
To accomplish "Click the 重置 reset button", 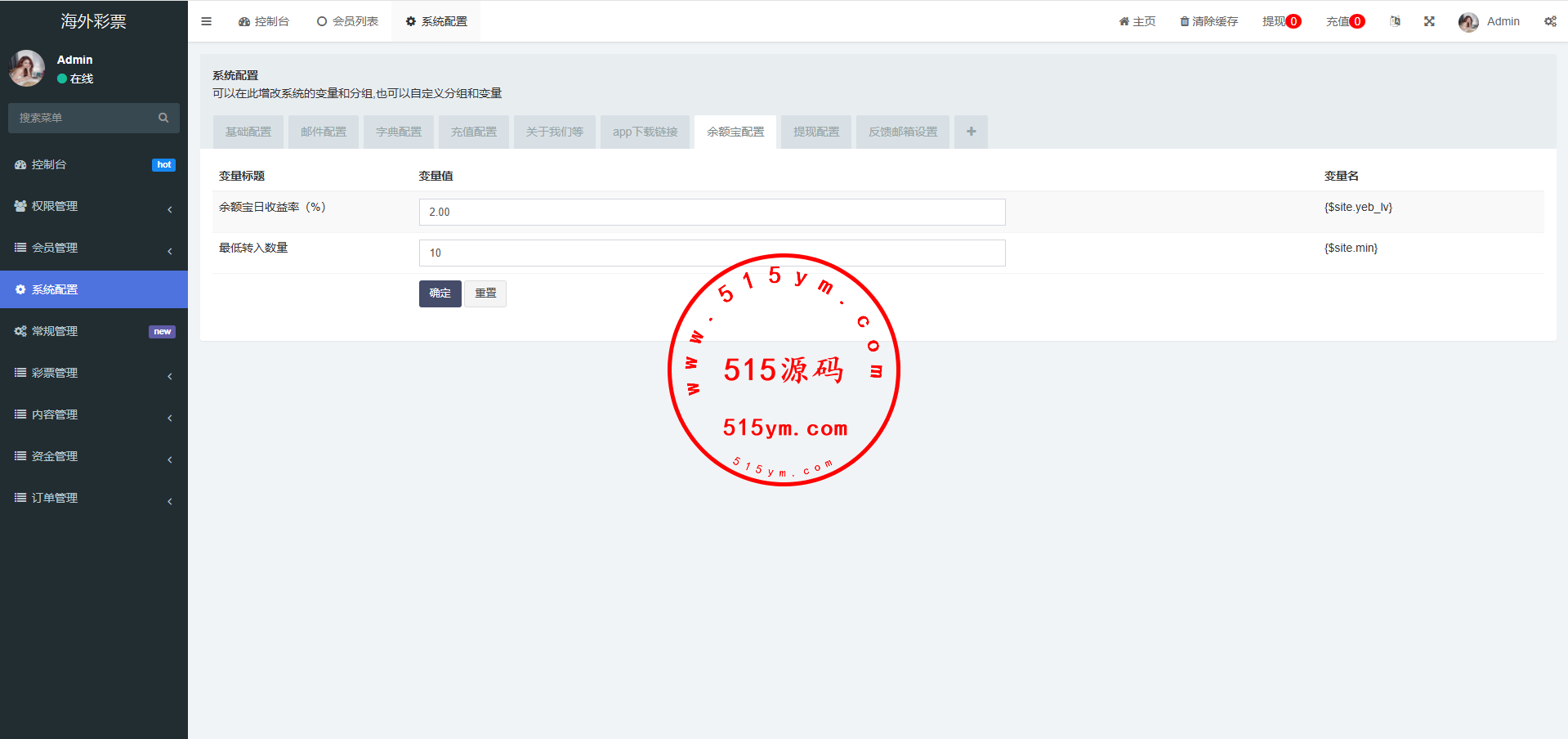I will (485, 293).
